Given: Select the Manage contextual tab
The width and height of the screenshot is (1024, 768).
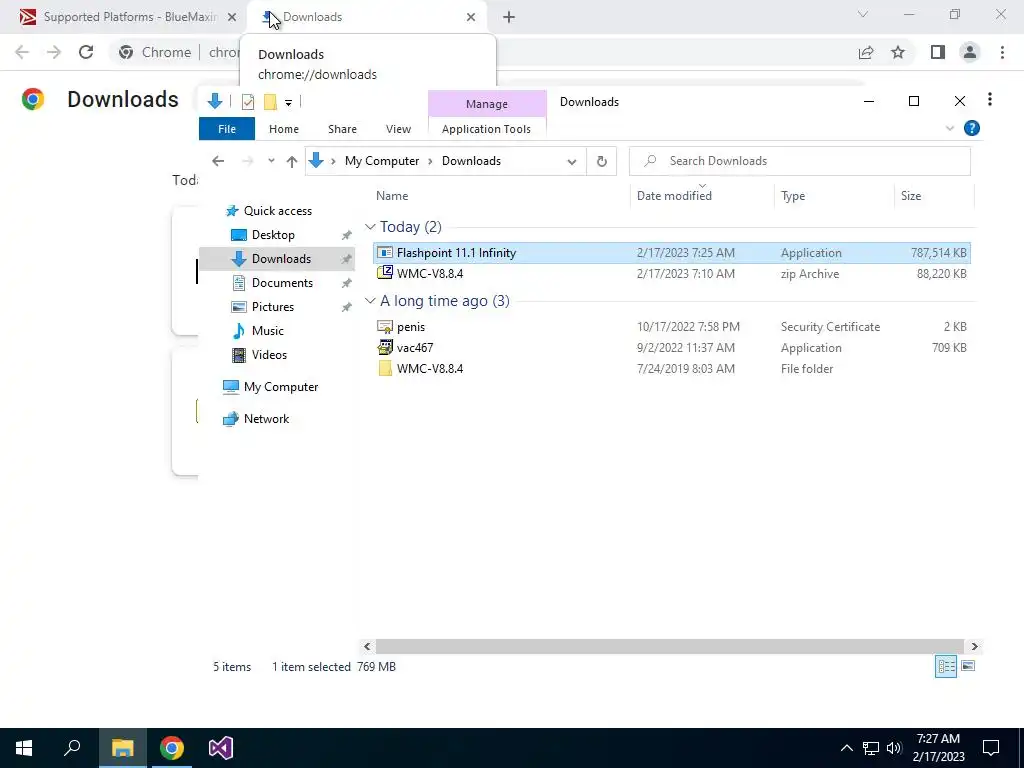Looking at the screenshot, I should point(487,104).
